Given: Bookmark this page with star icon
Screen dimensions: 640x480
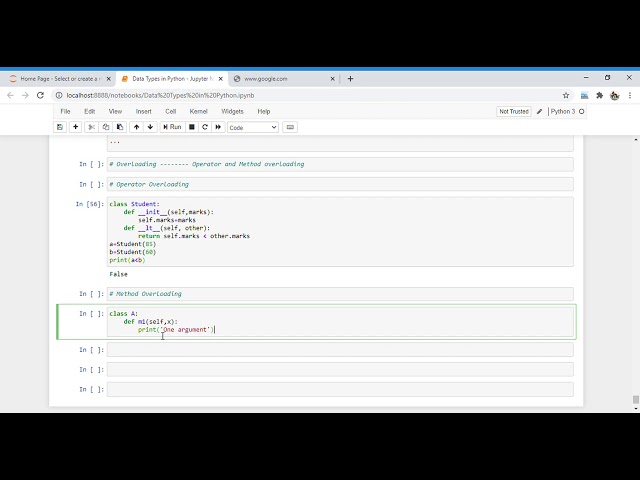Looking at the screenshot, I should [566, 95].
